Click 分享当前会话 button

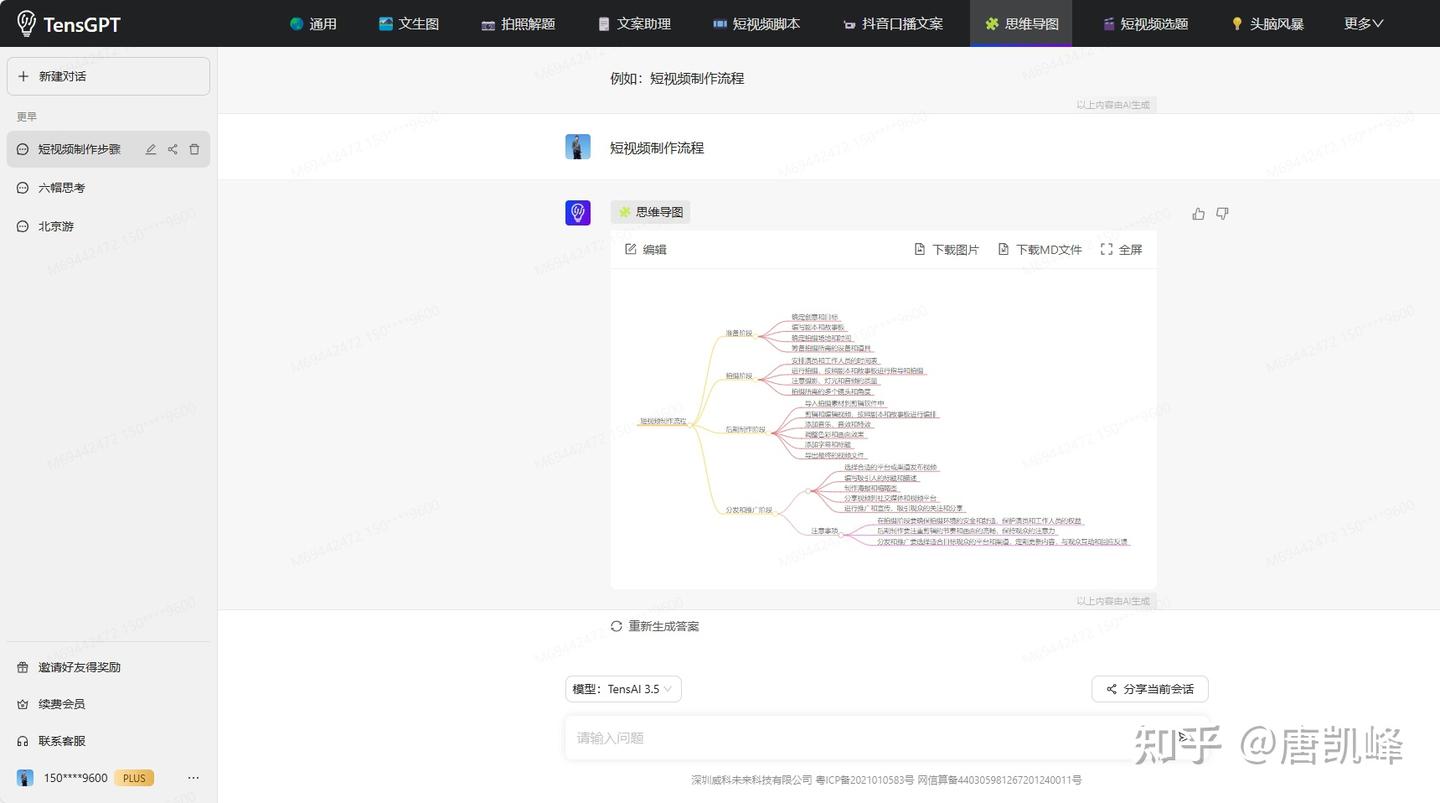1150,689
